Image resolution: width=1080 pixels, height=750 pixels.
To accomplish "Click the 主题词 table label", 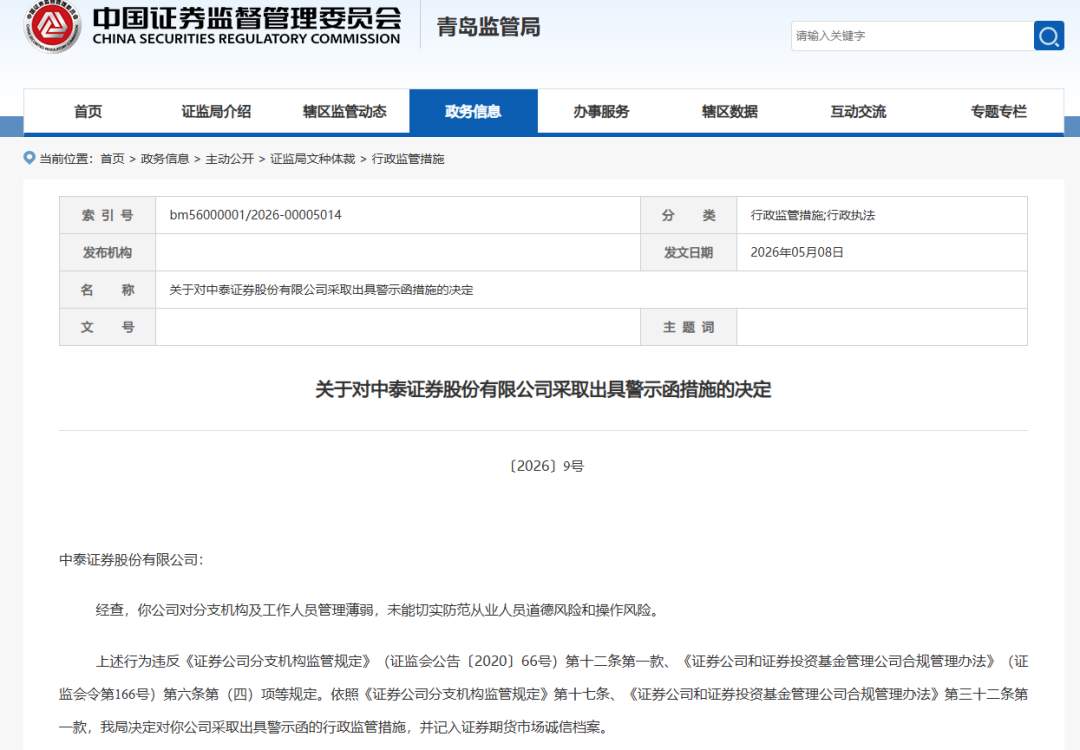I will tap(689, 327).
